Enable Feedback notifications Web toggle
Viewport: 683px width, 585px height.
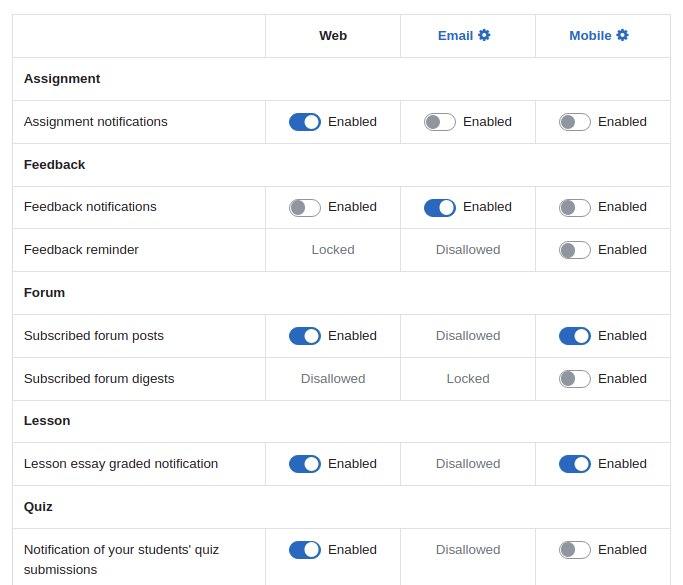(304, 207)
